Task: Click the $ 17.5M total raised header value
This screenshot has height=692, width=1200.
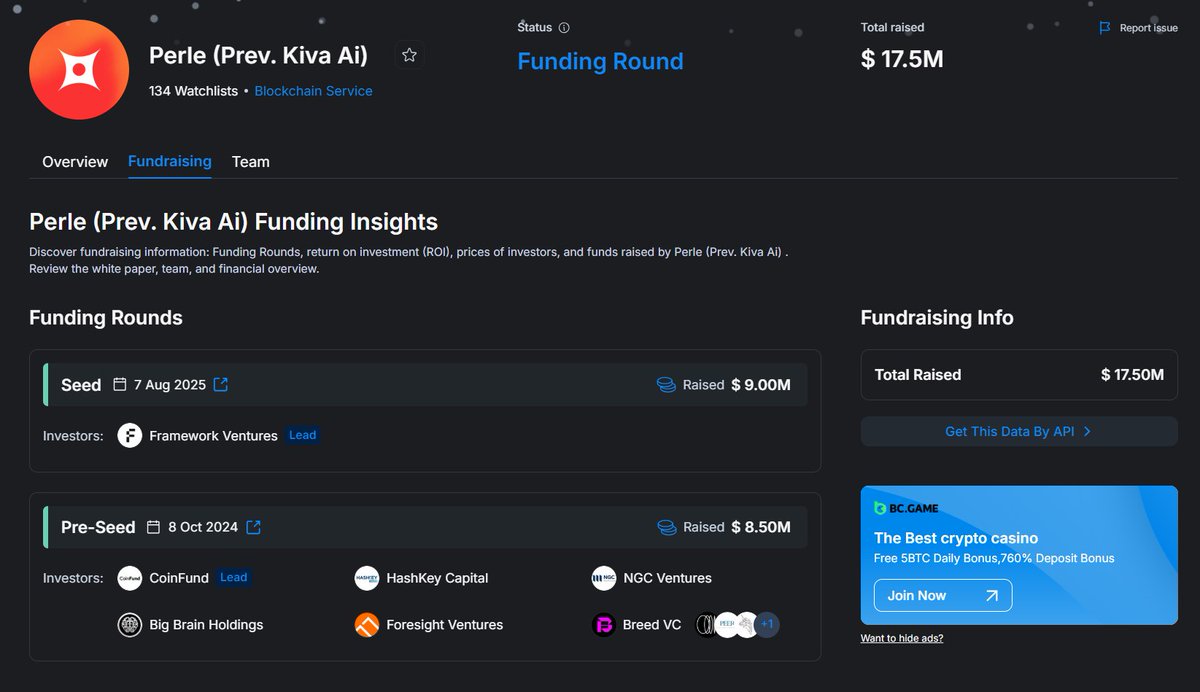Action: click(902, 59)
